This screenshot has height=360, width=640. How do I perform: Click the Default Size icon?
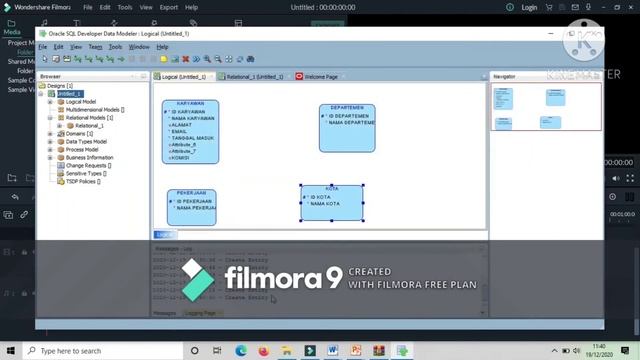pos(240,59)
